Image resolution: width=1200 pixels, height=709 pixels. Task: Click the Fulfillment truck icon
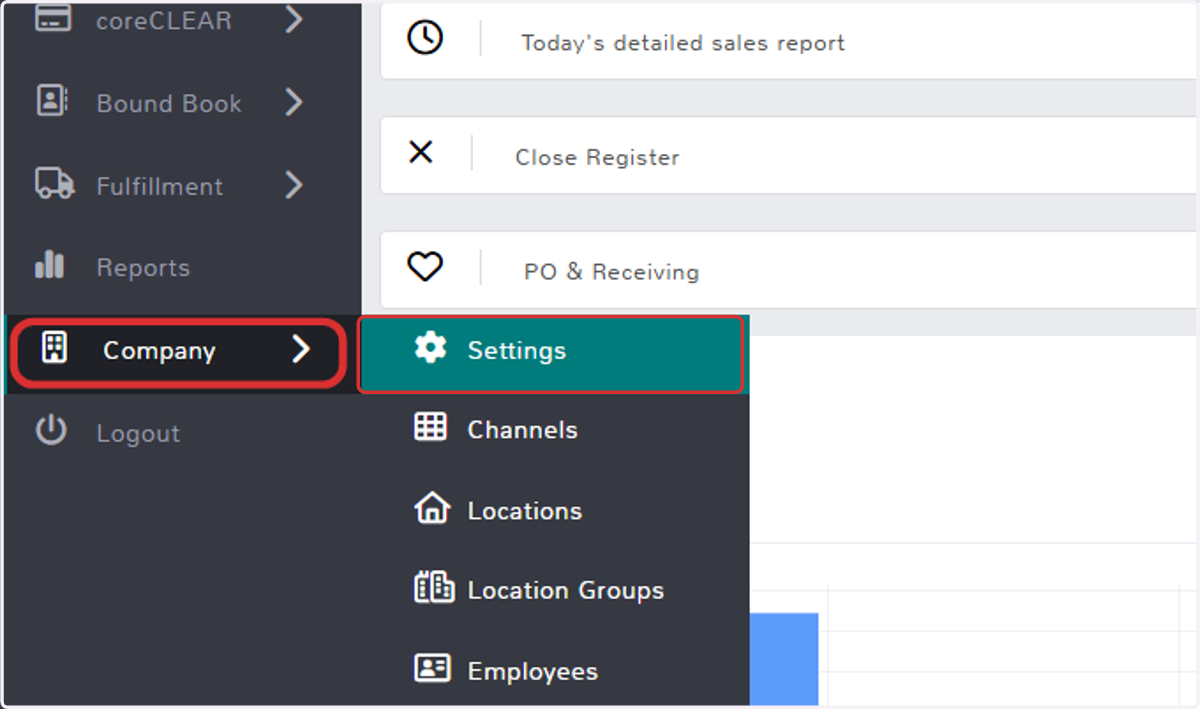[54, 184]
